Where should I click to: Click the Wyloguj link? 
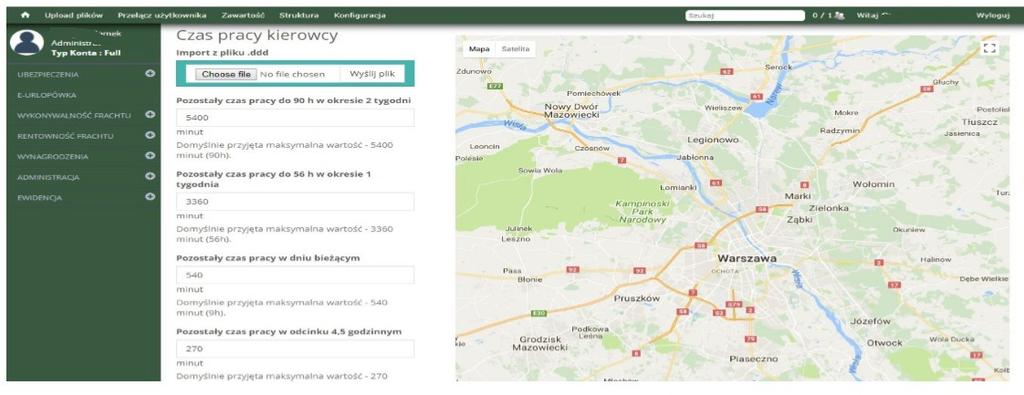[993, 15]
